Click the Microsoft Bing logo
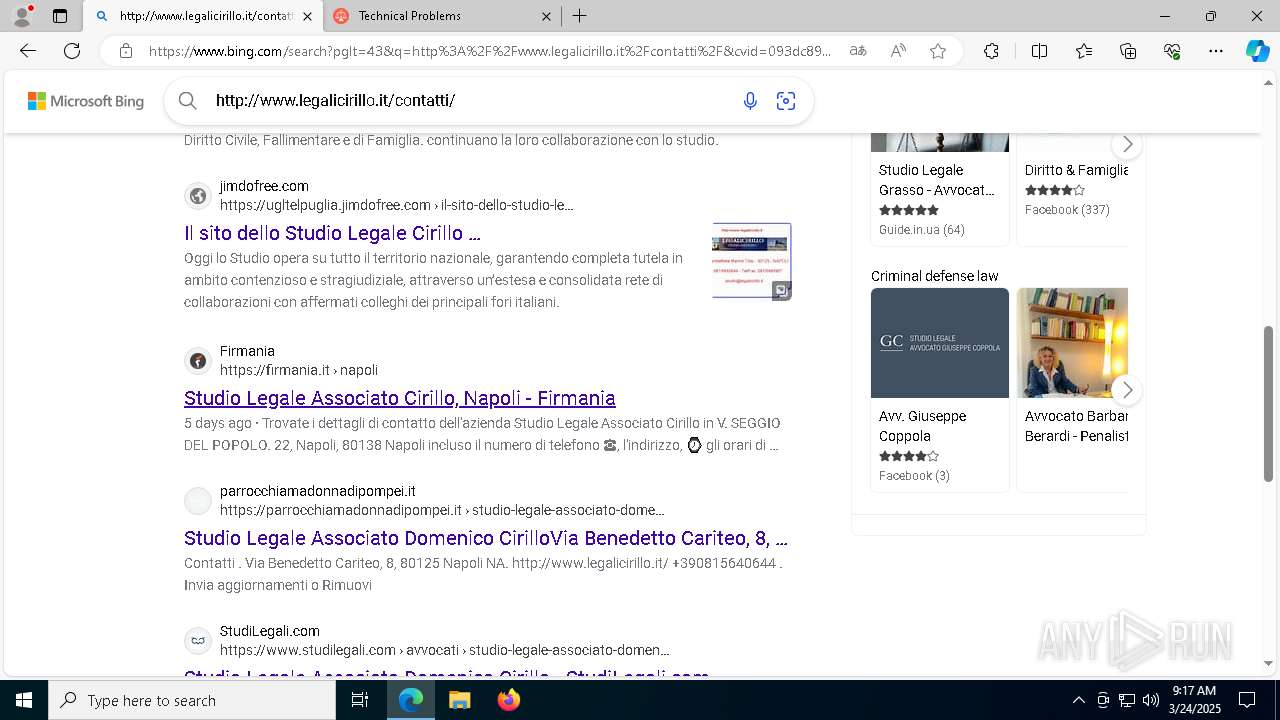 click(86, 101)
